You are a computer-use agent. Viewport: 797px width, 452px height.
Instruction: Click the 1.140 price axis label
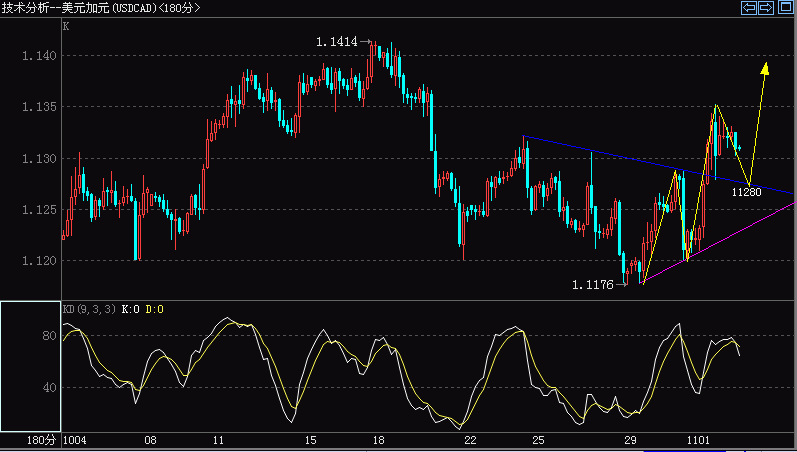[39, 55]
